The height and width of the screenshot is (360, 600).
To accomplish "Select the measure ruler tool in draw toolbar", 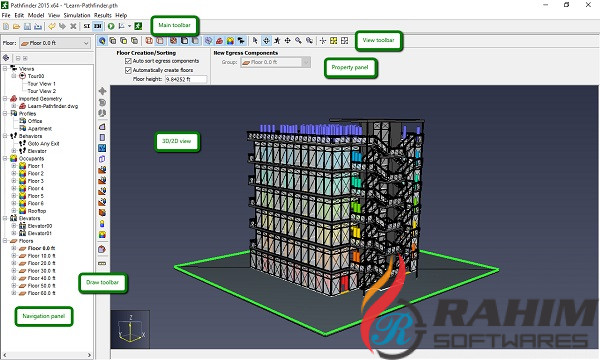I will (x=102, y=264).
